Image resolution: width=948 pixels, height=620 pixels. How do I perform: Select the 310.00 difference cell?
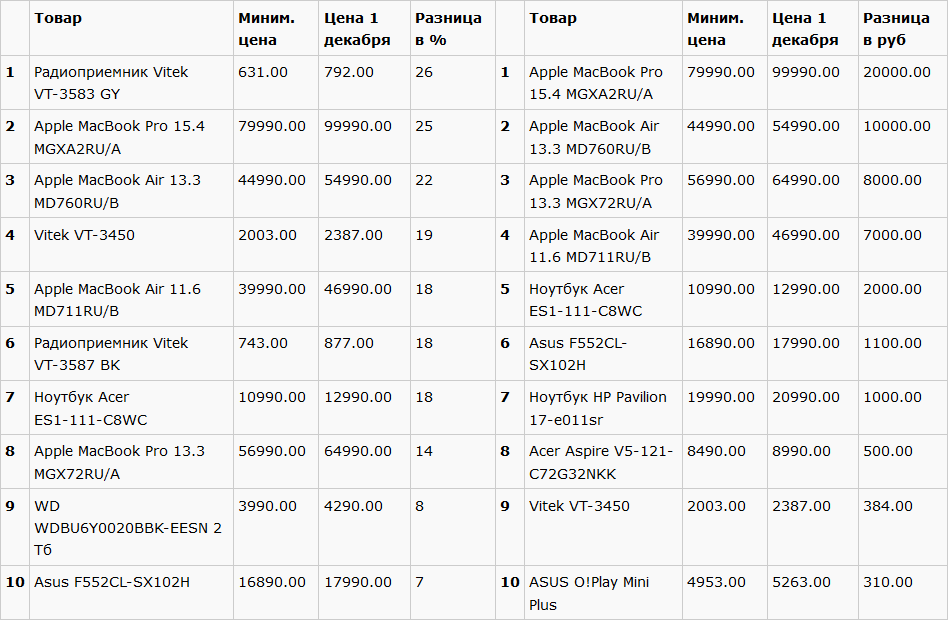click(888, 582)
